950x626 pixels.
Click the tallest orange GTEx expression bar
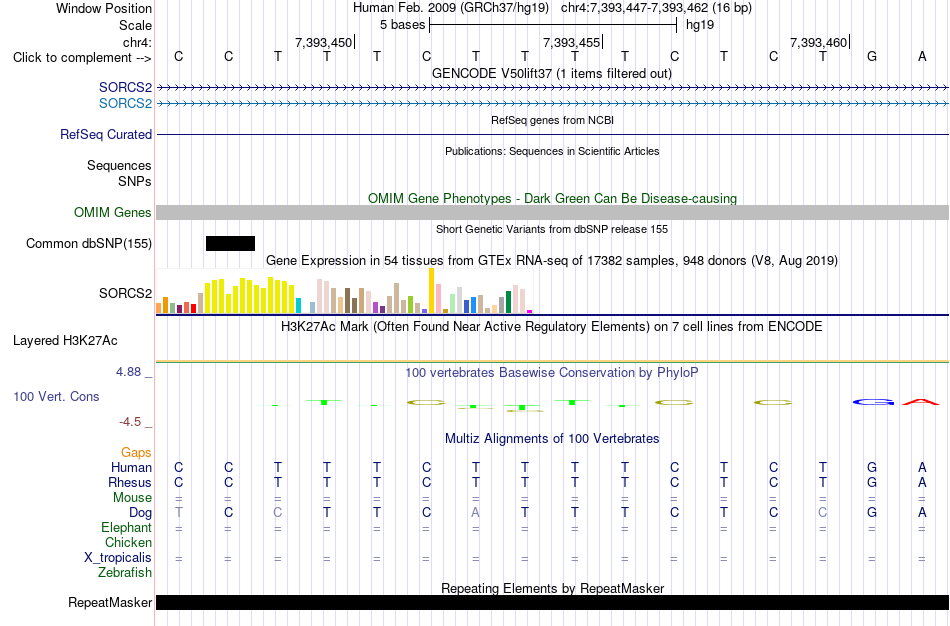click(x=431, y=290)
